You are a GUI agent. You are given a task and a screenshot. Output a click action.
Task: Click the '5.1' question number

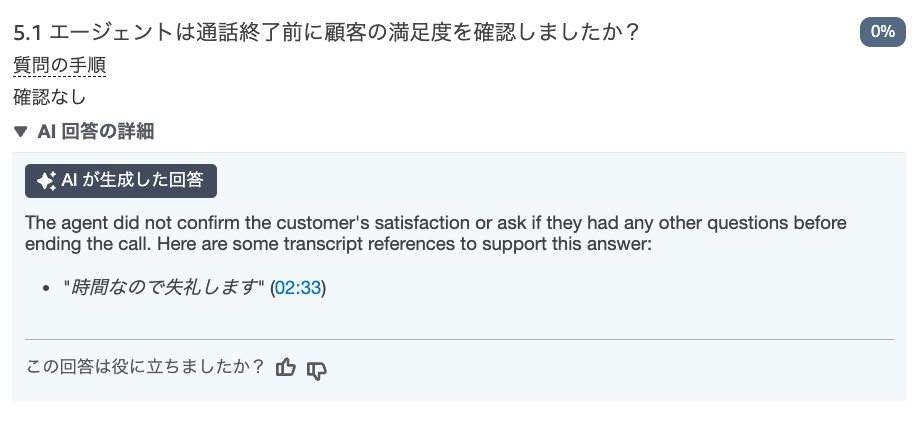pyautogui.click(x=28, y=33)
